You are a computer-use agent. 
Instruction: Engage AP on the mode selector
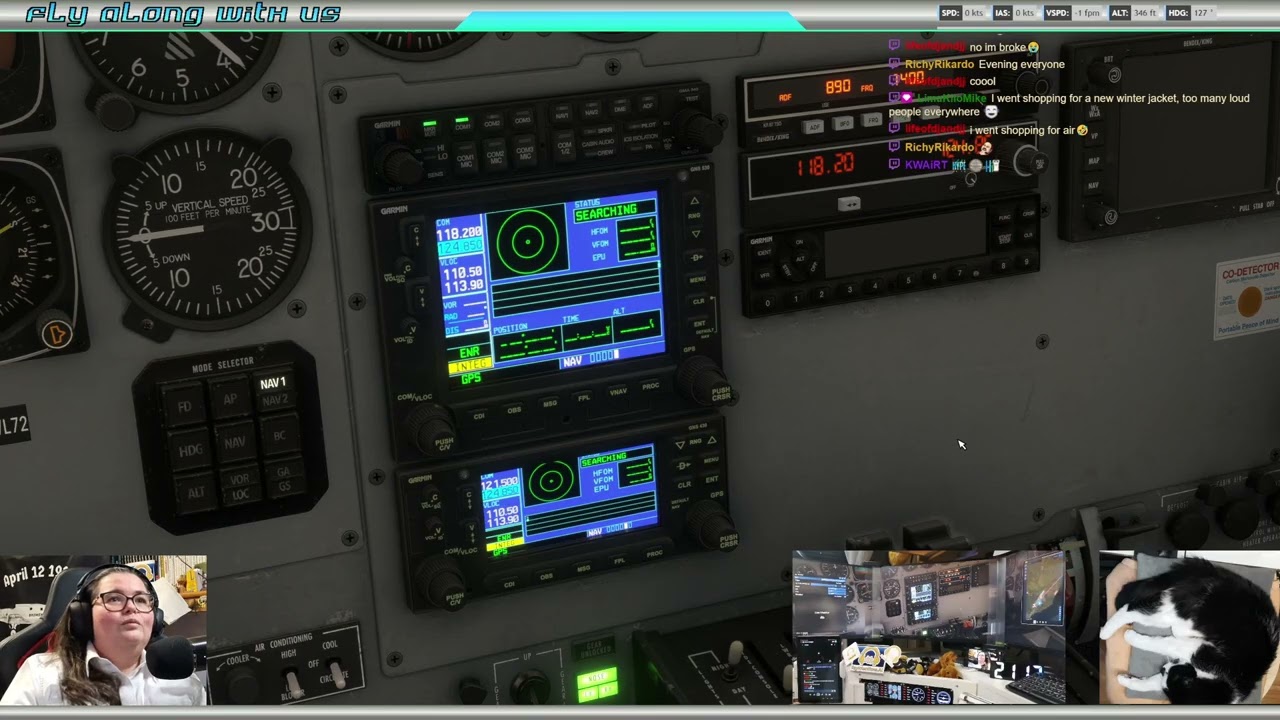coord(230,397)
